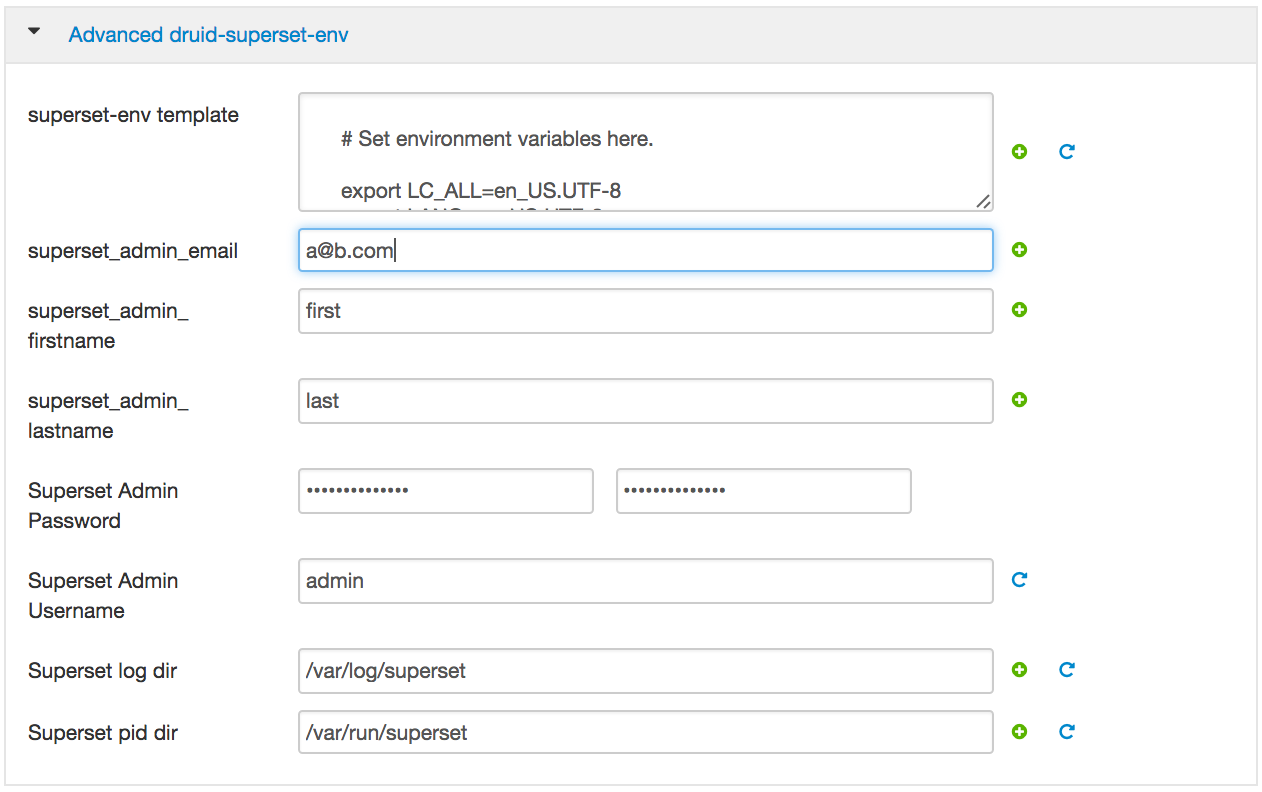Viewport: 1262px width, 792px height.
Task: Click green plus icon beside superset_admin_lastname
Action: 1019,400
